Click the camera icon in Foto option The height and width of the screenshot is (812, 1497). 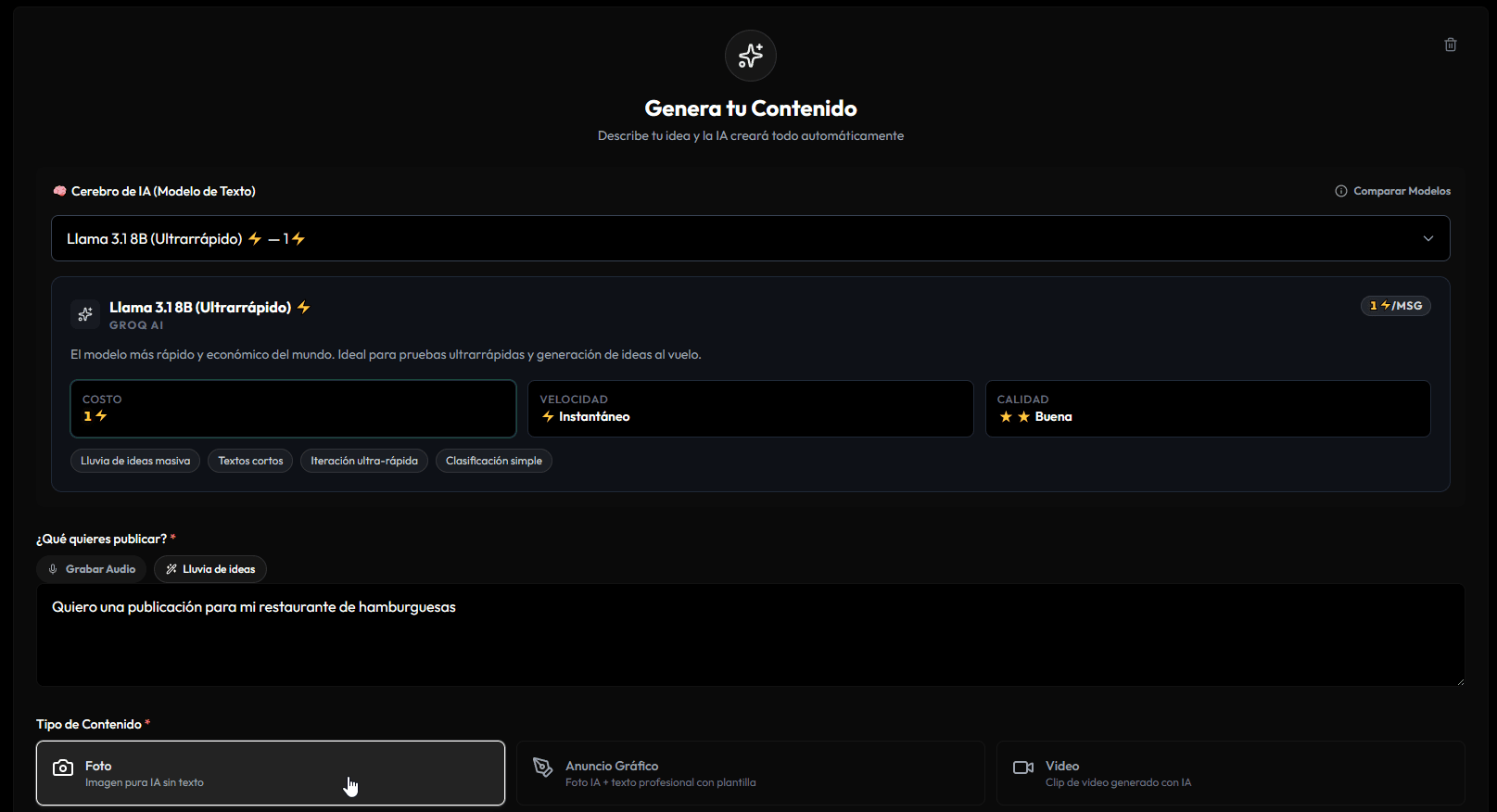63,768
